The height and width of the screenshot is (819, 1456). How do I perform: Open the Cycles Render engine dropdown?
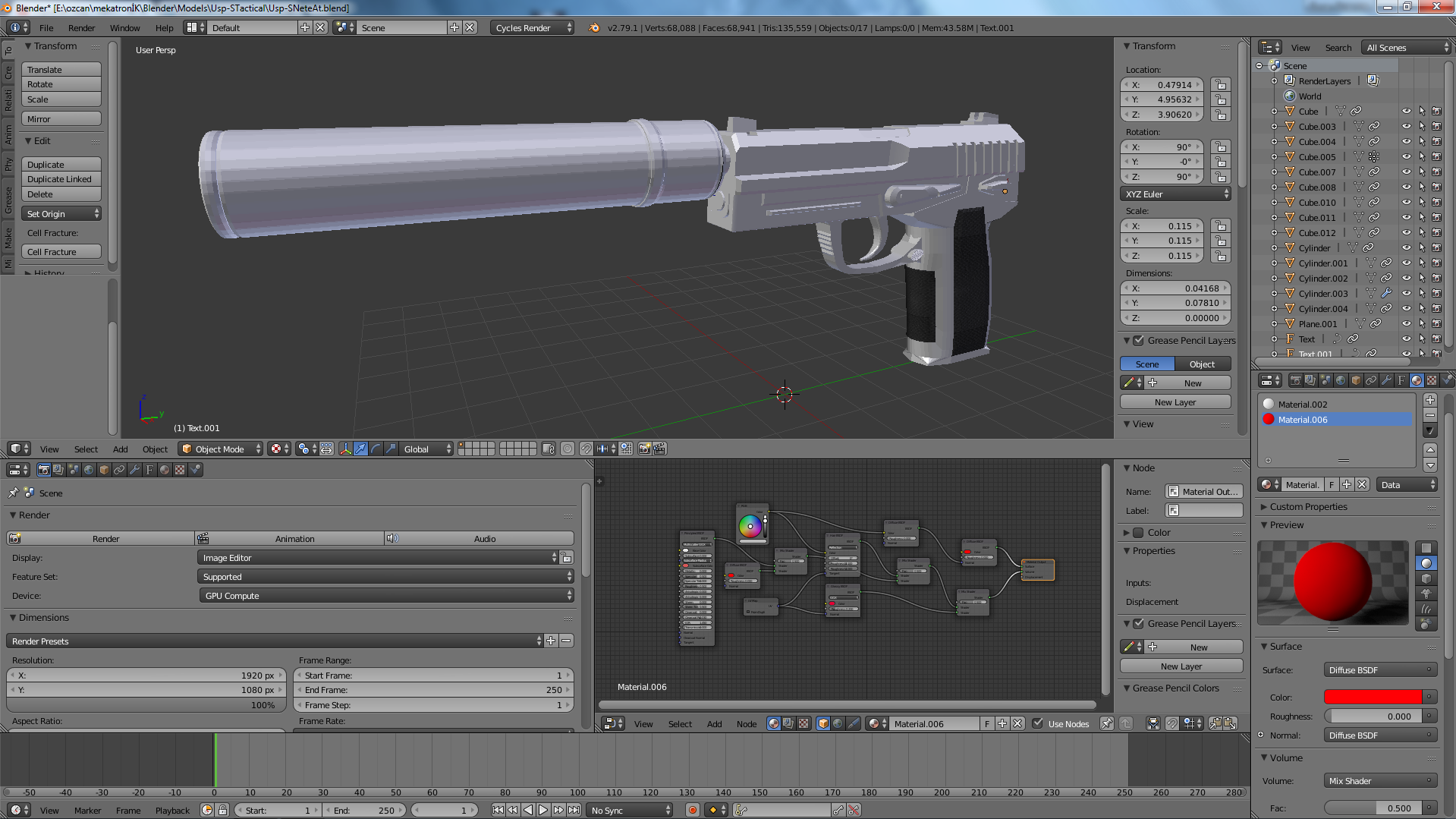532,28
